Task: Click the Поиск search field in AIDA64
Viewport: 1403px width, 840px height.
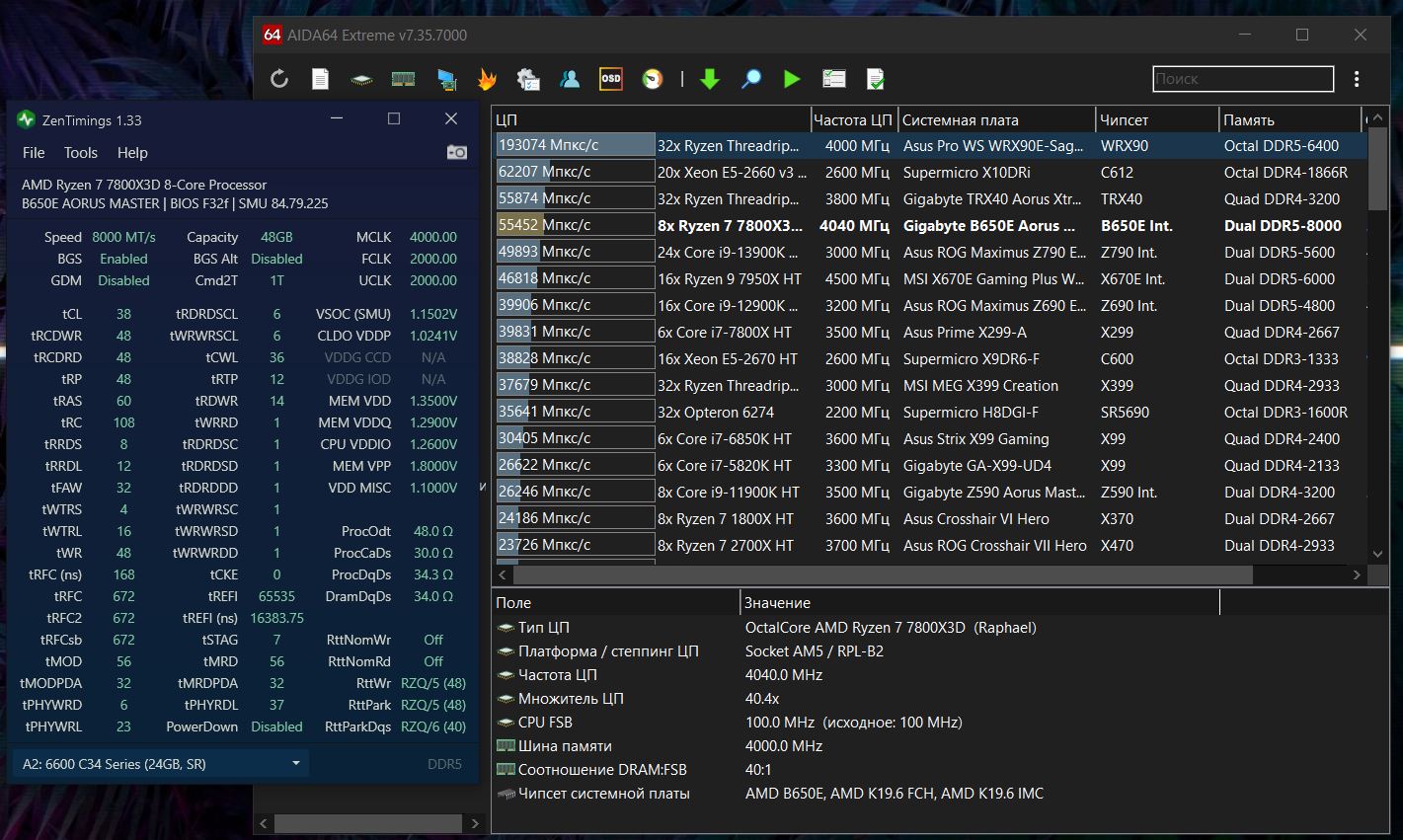Action: pos(1243,79)
